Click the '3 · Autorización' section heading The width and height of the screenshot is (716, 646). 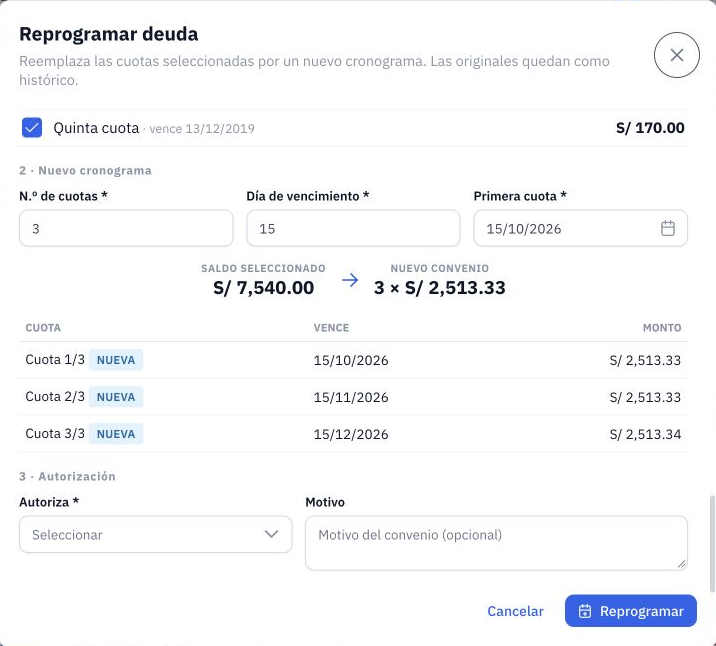coord(67,477)
